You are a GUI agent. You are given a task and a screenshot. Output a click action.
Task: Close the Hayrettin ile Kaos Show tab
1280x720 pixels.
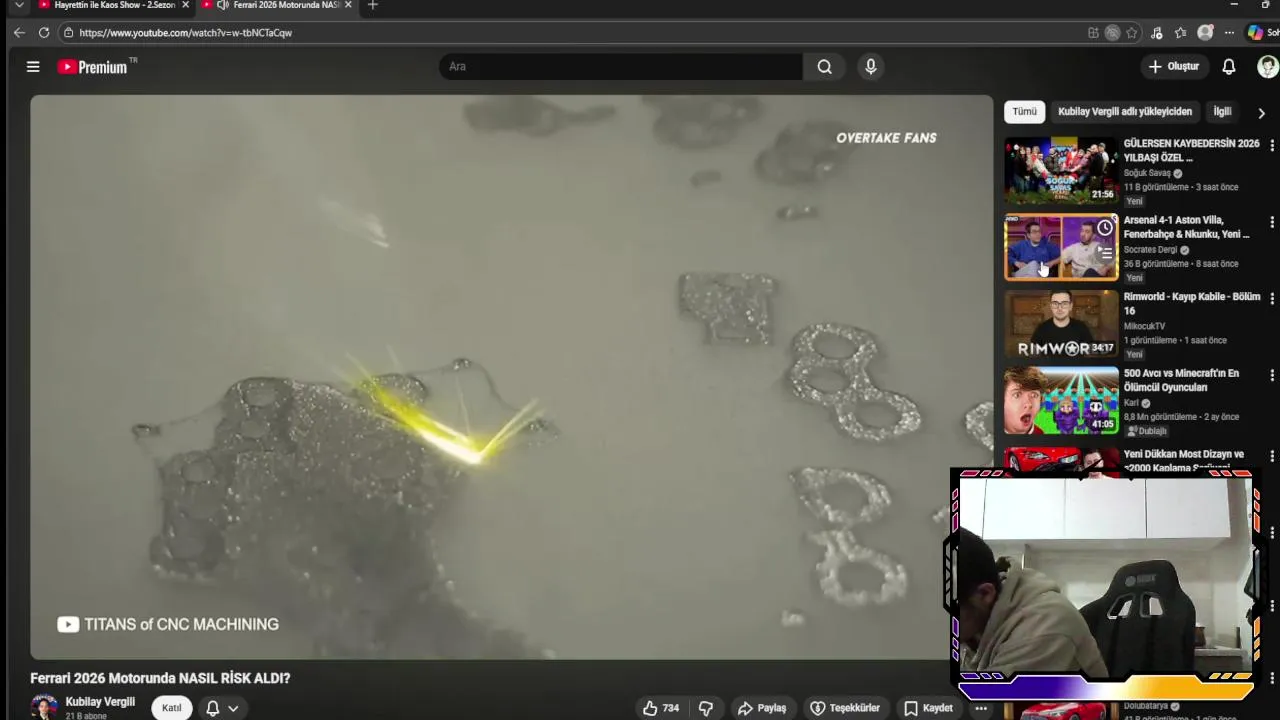pos(185,5)
